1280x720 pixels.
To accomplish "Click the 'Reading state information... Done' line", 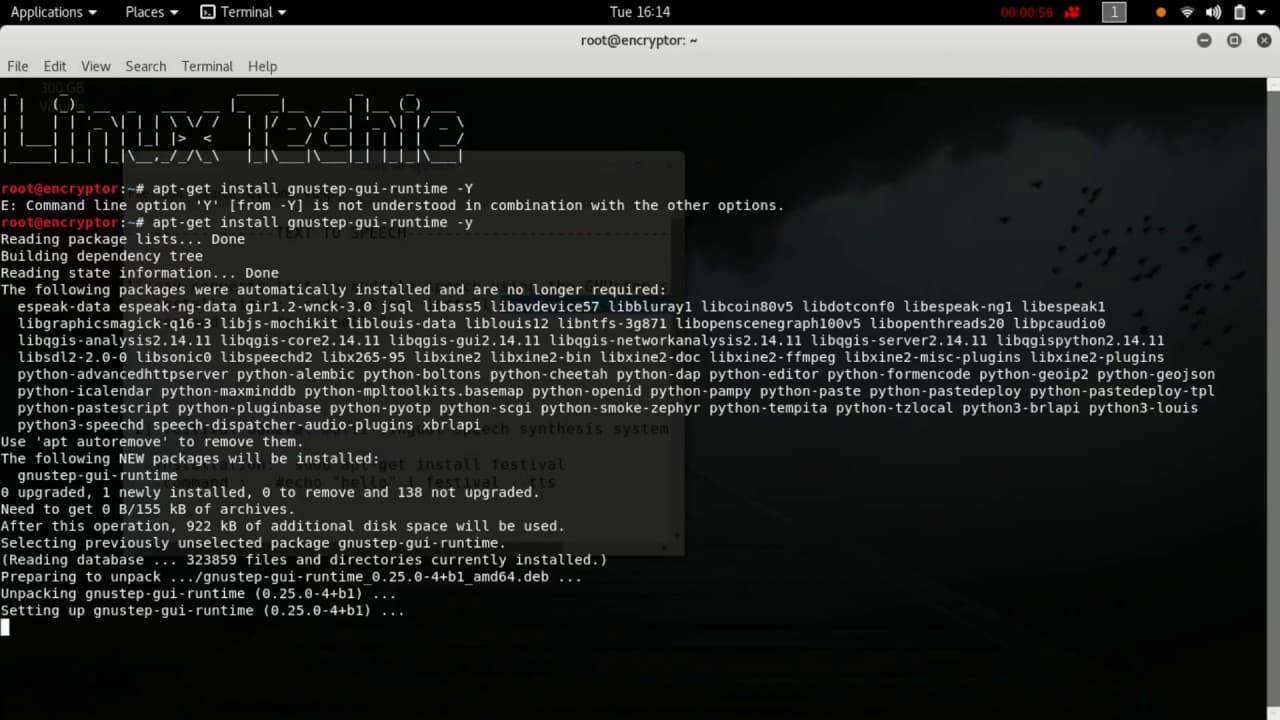I will (140, 273).
